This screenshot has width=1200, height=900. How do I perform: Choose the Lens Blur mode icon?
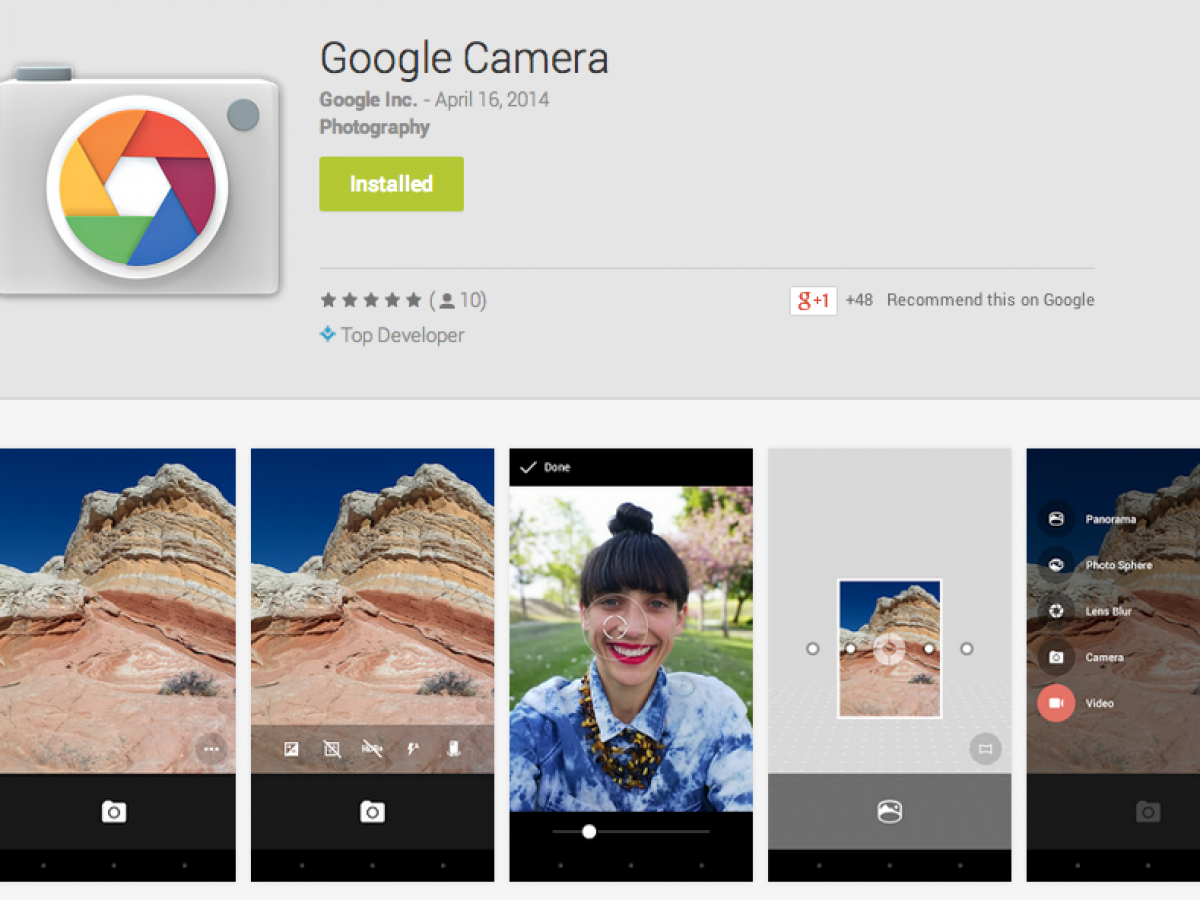(1055, 611)
